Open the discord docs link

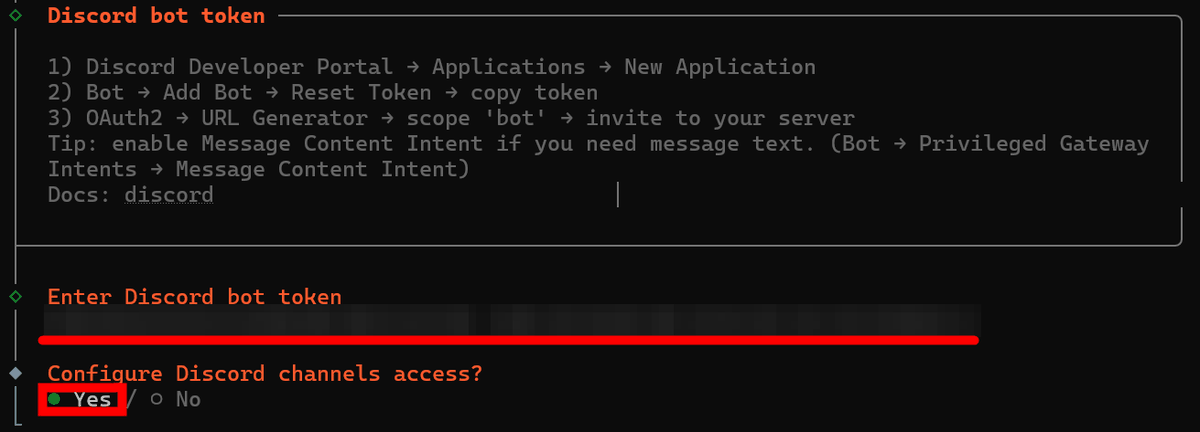pos(169,195)
